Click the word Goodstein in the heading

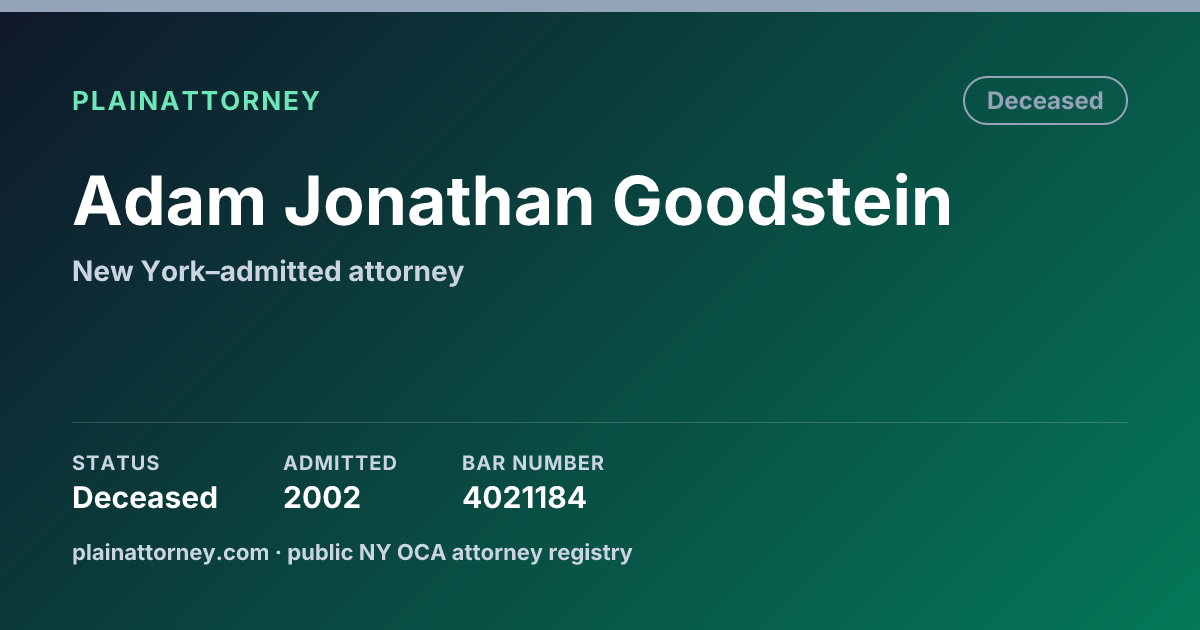pos(783,202)
